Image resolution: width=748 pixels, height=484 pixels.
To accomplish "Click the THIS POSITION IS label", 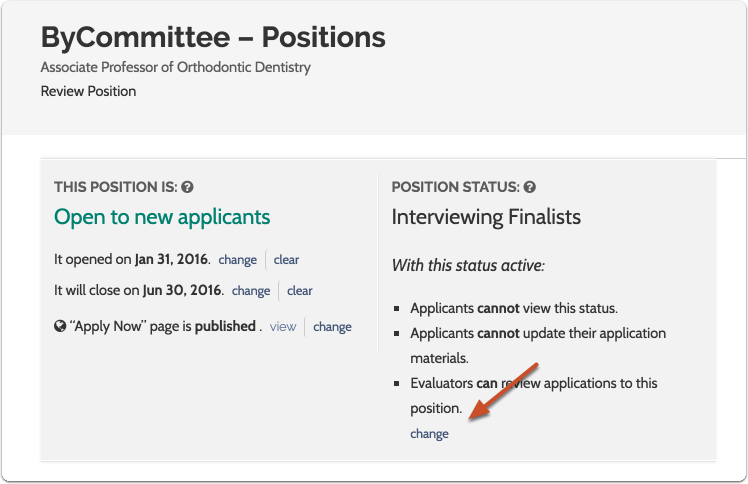I will point(115,187).
